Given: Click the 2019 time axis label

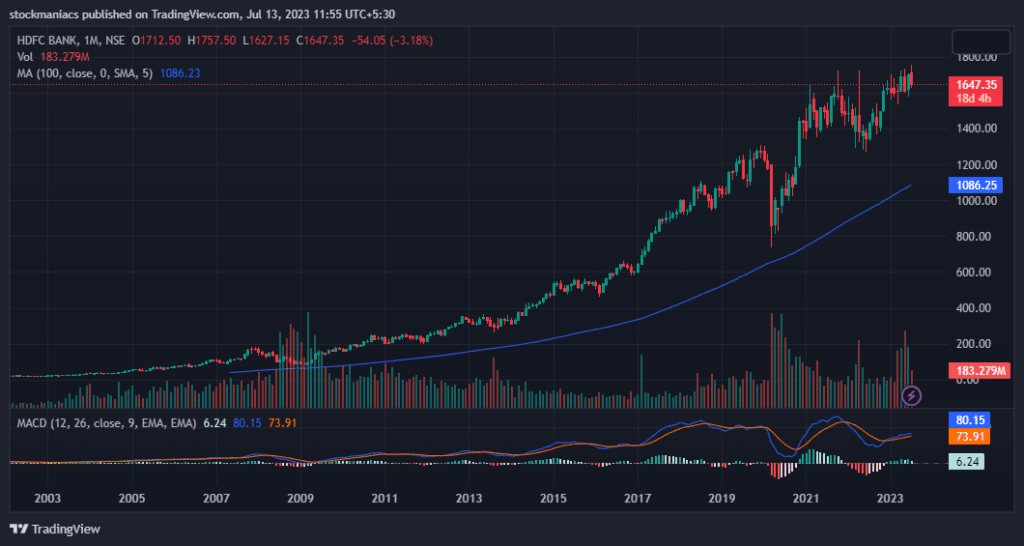Looking at the screenshot, I should coord(722,498).
